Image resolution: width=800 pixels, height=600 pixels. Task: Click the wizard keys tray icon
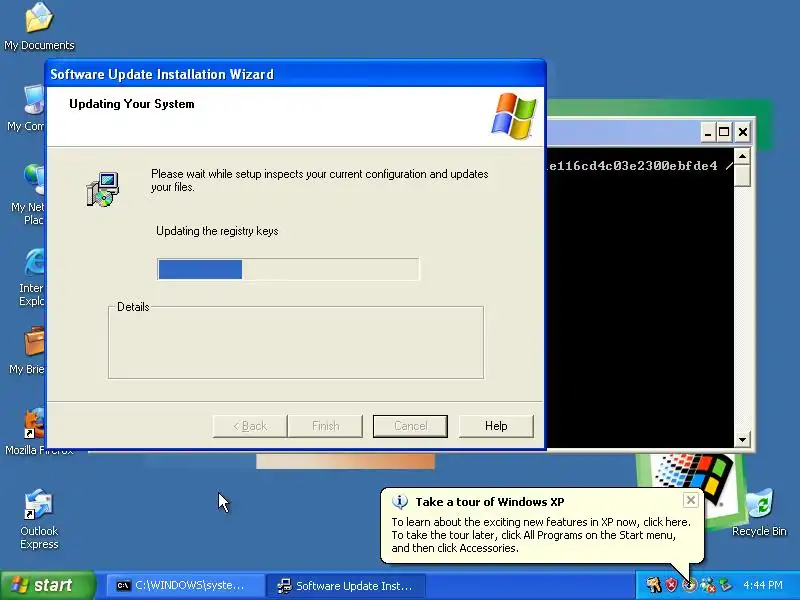(654, 585)
